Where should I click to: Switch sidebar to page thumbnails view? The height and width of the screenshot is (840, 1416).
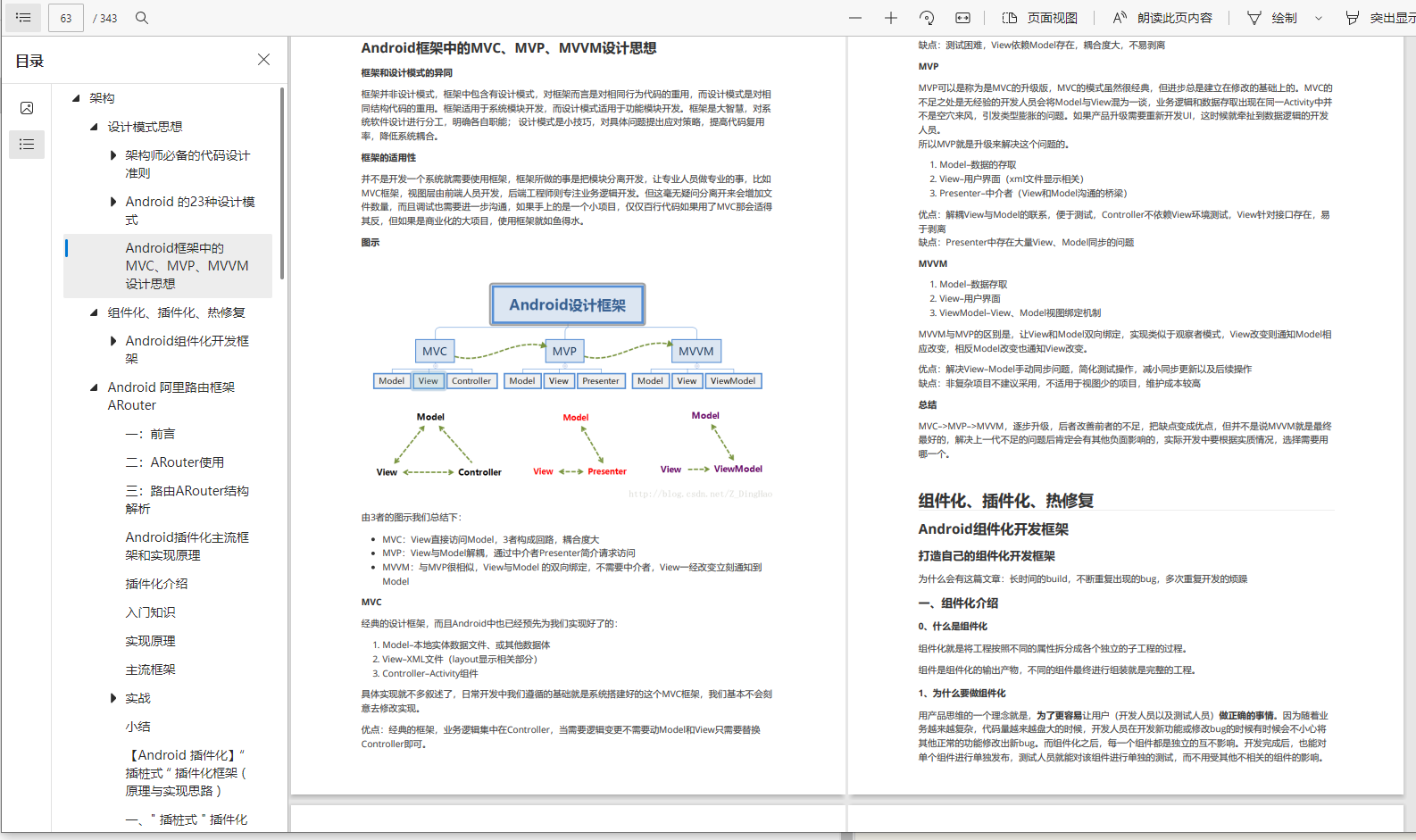[27, 108]
